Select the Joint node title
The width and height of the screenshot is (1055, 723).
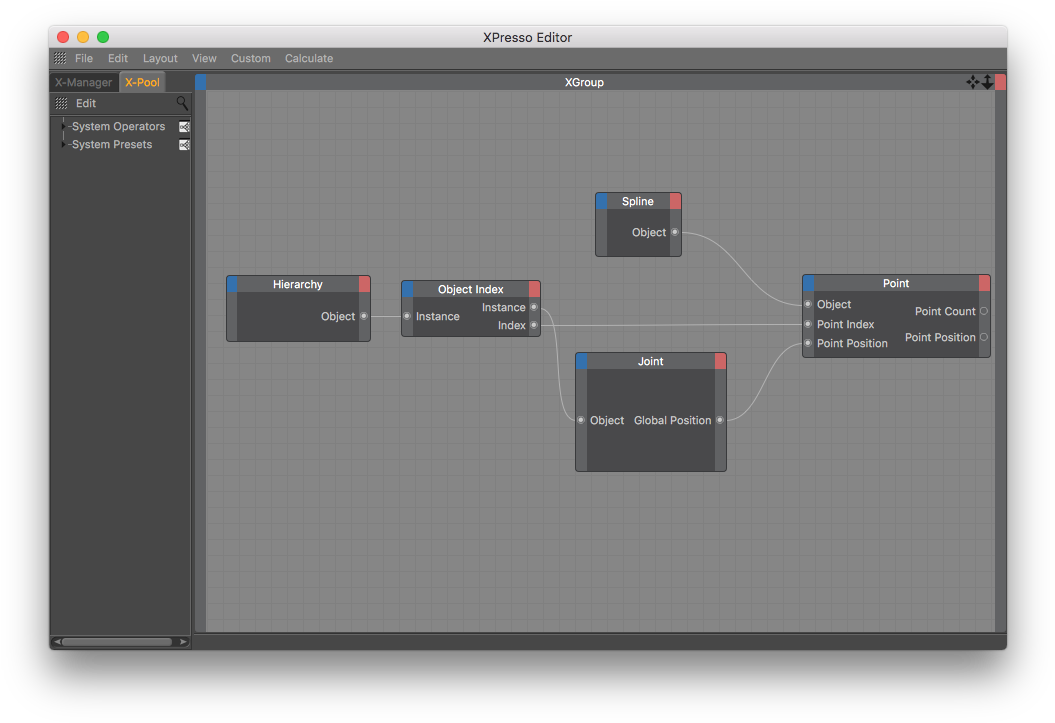651,361
